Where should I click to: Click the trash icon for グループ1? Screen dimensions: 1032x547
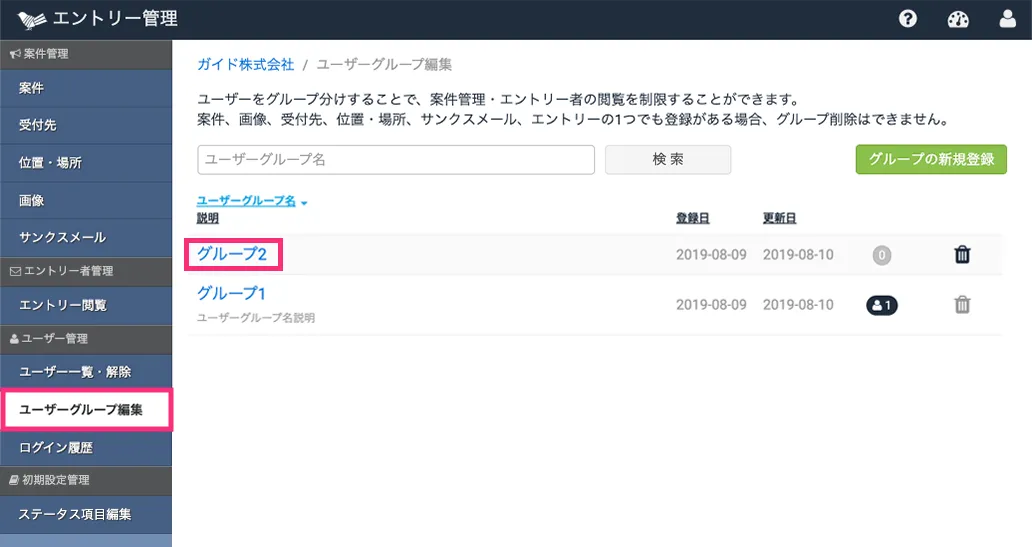click(962, 305)
